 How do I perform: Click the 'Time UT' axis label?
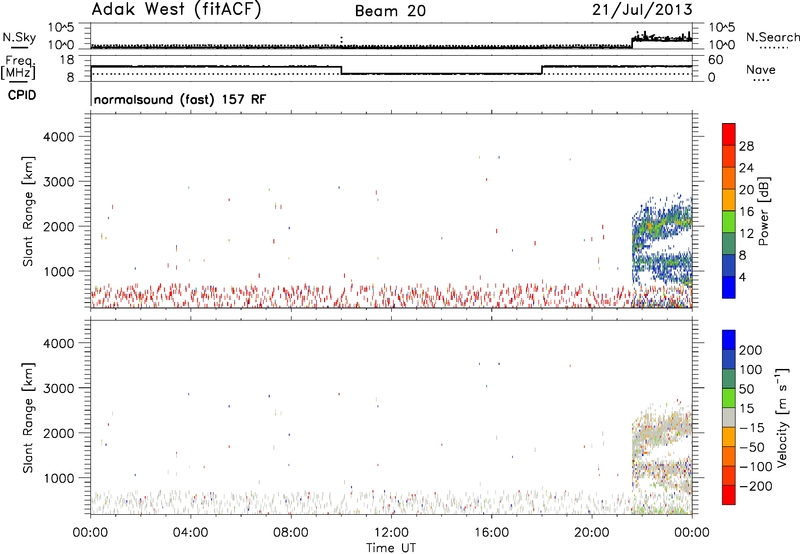point(391,547)
